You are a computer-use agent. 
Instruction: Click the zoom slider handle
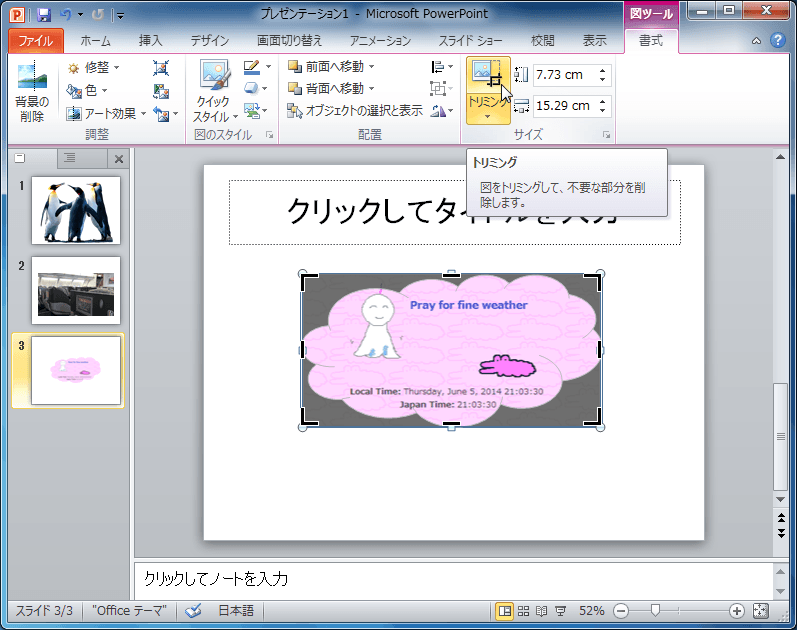655,610
